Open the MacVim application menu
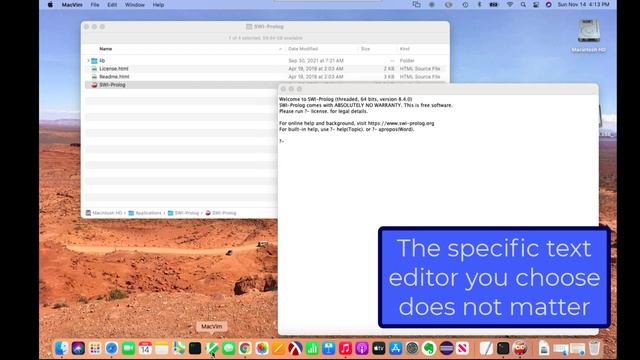Viewport: 640px width, 360px height. [72, 5]
